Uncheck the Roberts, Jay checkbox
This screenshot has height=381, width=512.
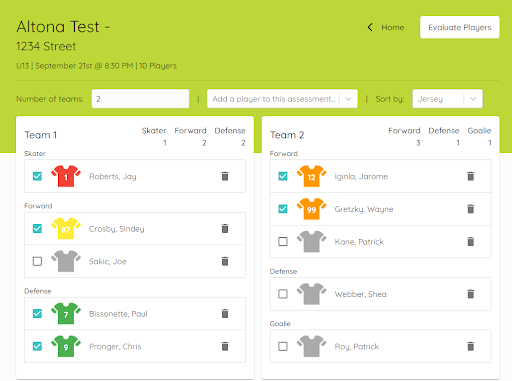[37, 176]
